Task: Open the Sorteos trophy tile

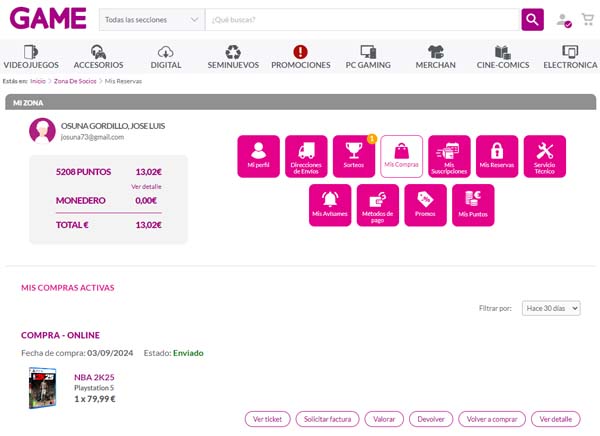Action: [354, 156]
